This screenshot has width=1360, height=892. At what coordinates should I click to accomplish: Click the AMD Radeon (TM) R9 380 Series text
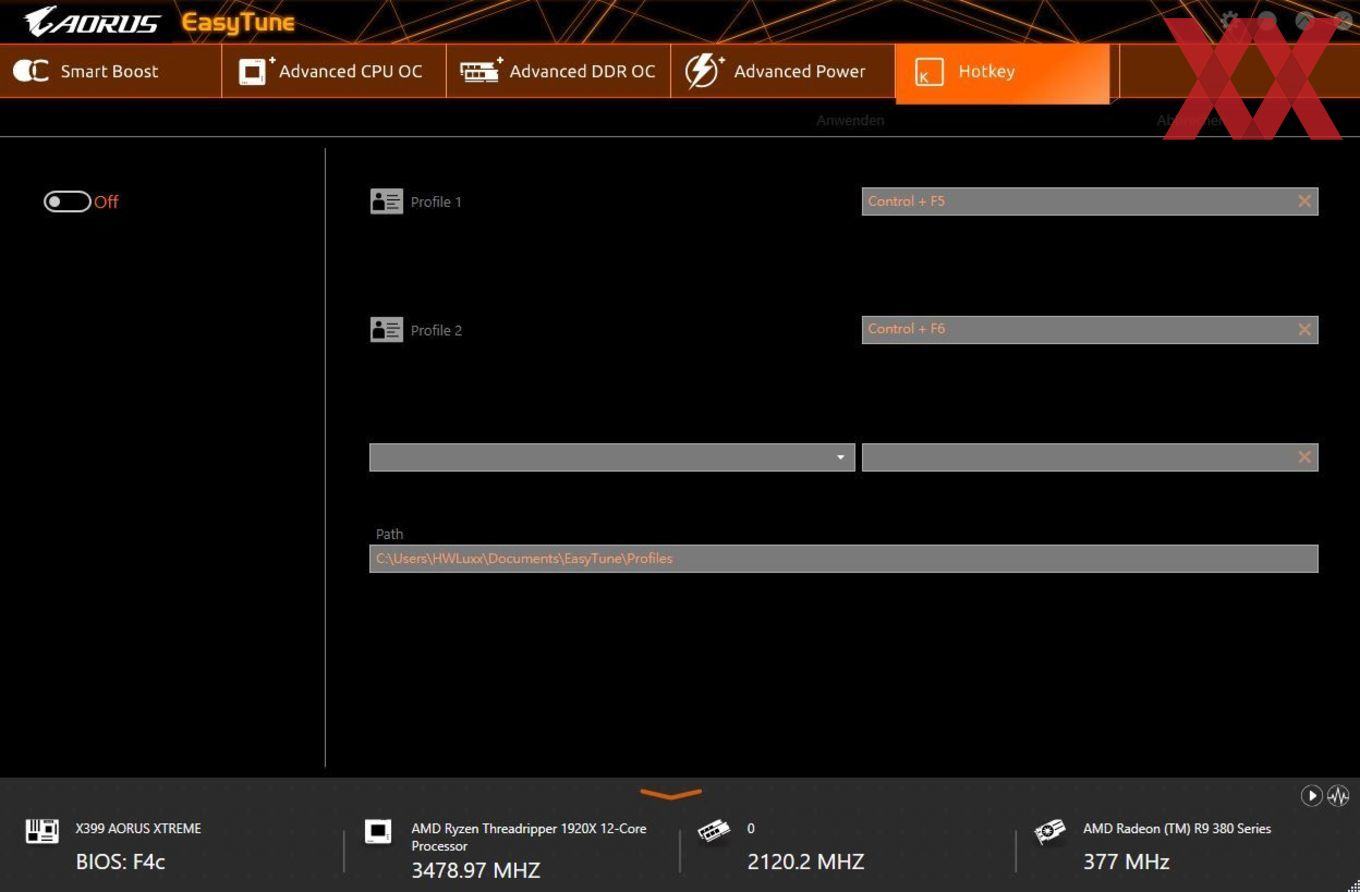point(1177,828)
